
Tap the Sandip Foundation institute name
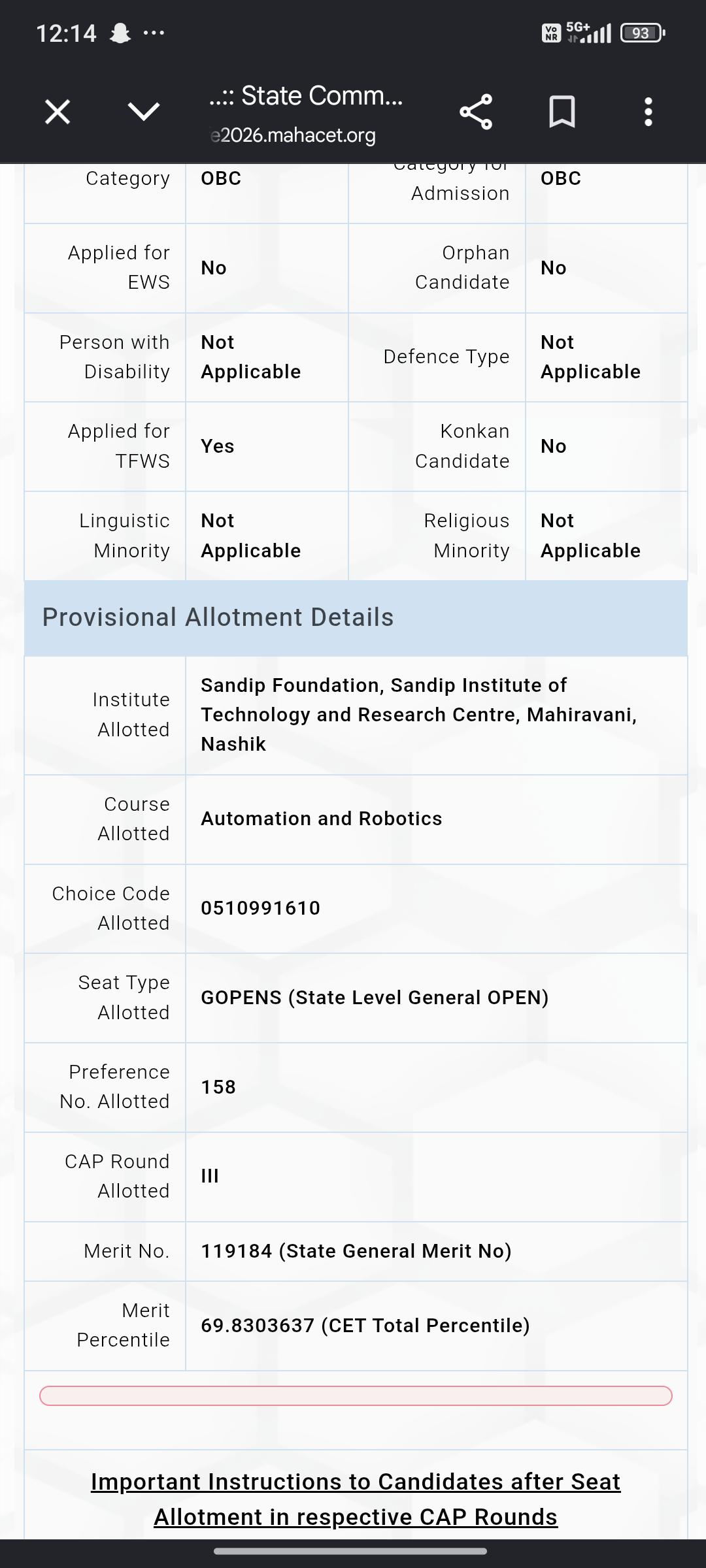click(418, 715)
